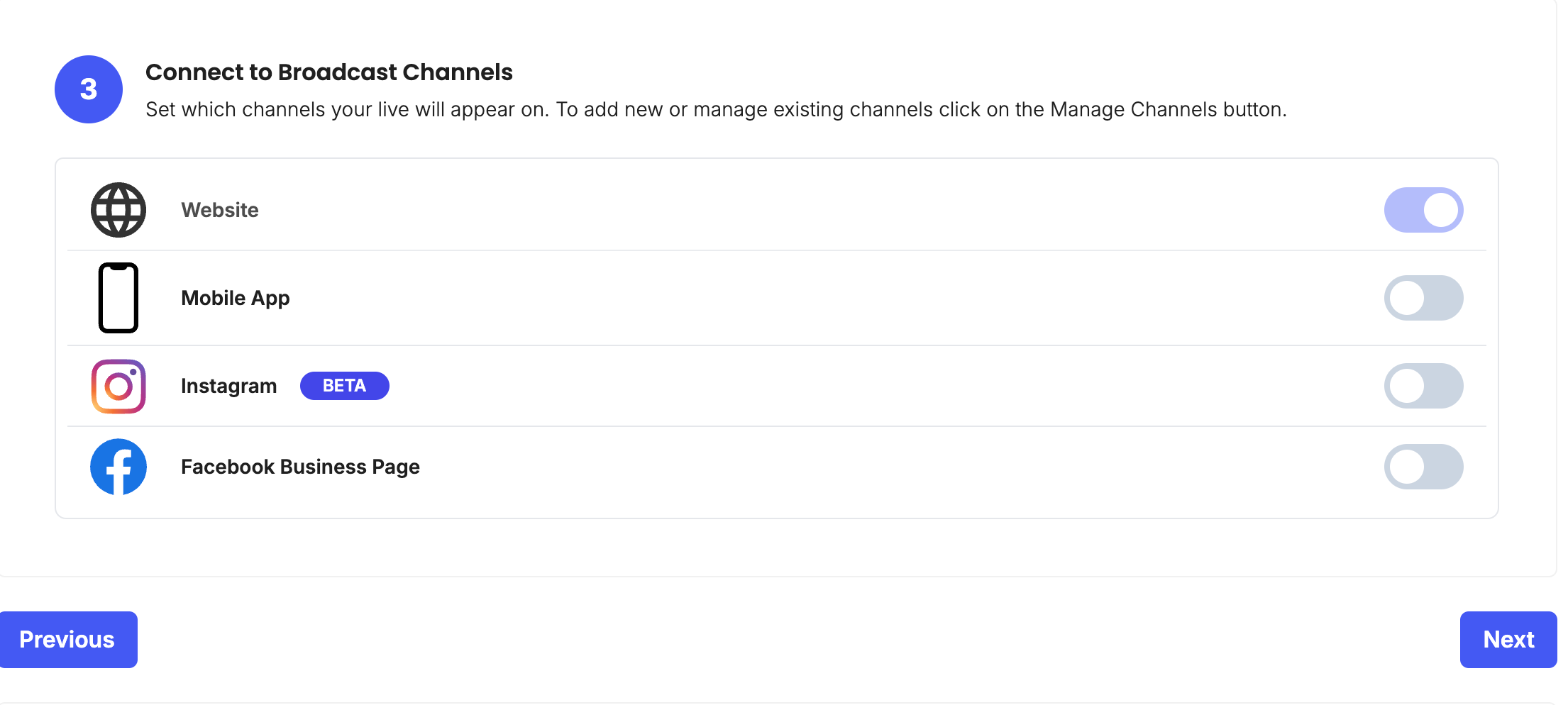Image resolution: width=1568 pixels, height=705 pixels.
Task: Continue with the Next button
Action: point(1508,640)
